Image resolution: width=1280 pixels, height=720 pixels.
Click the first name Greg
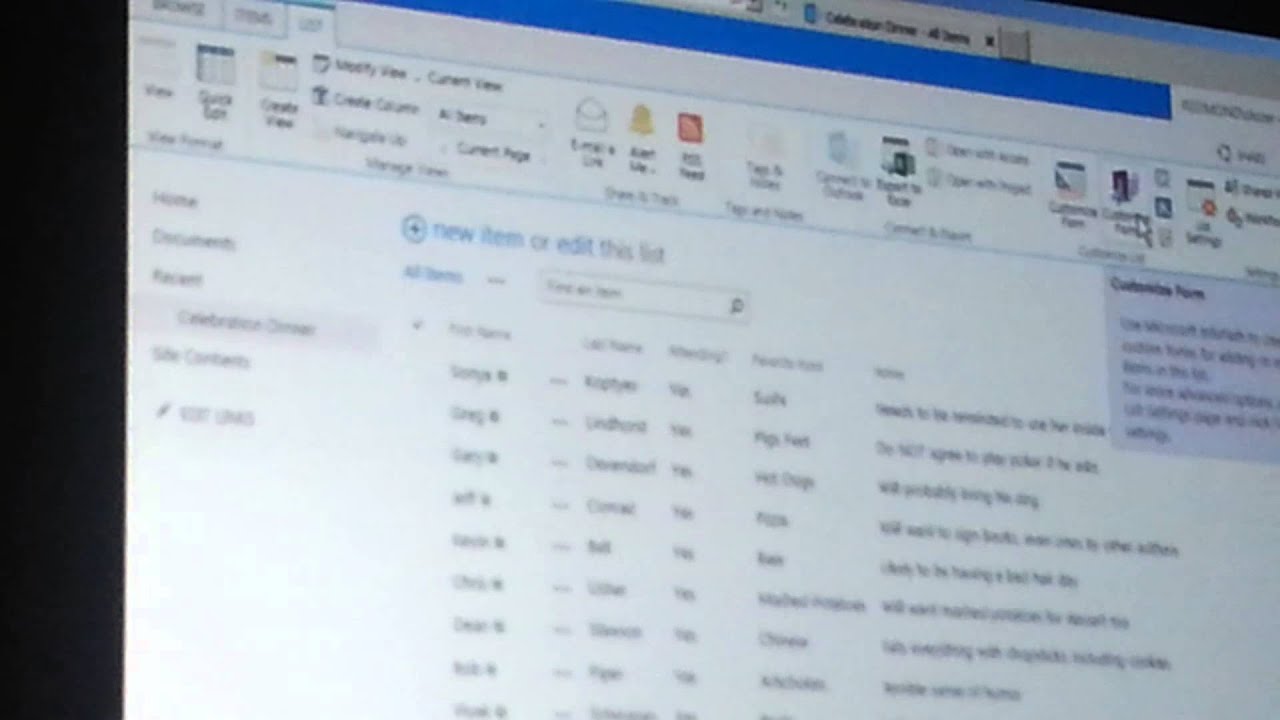[x=467, y=414]
